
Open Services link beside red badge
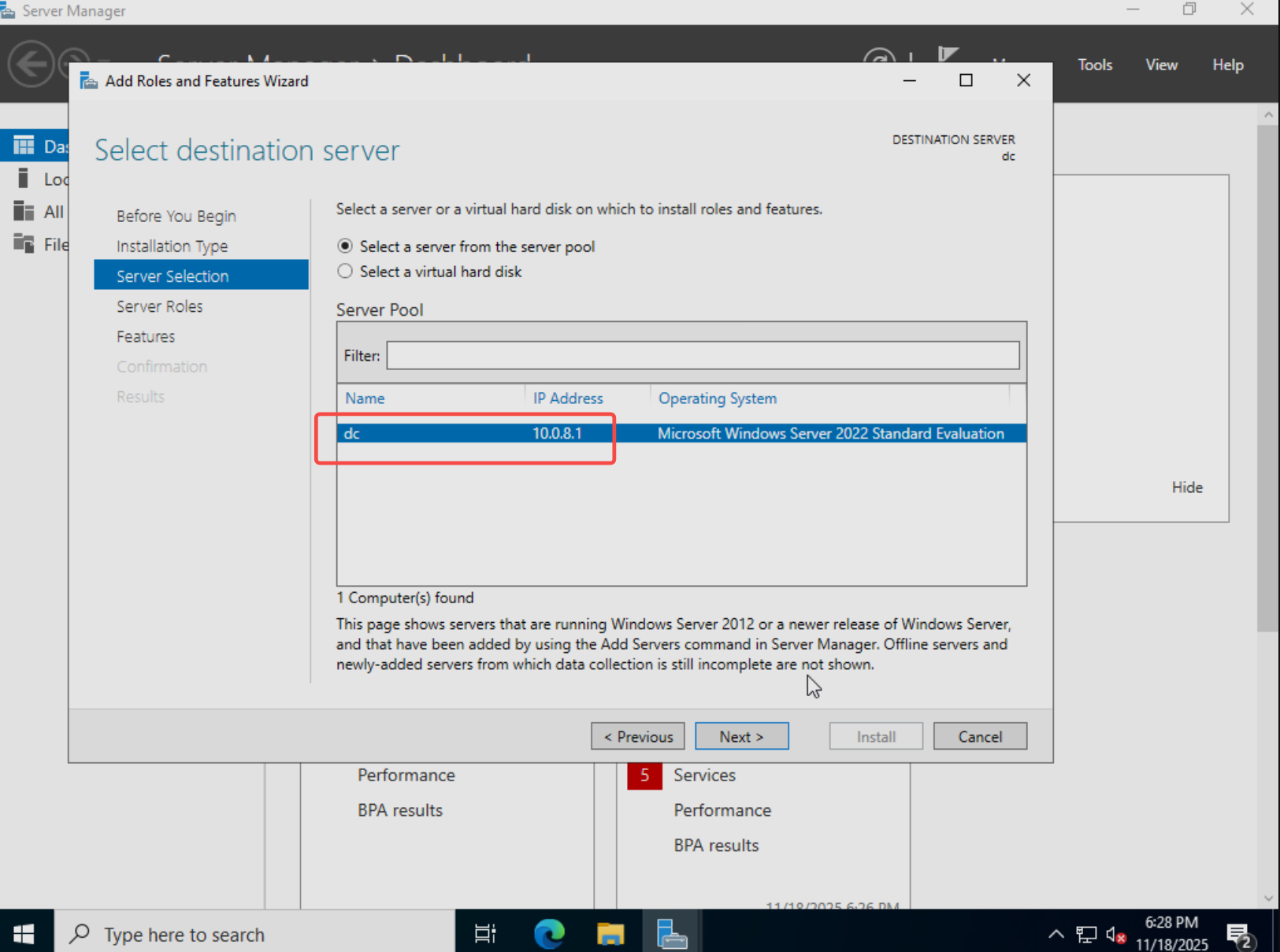[704, 775]
